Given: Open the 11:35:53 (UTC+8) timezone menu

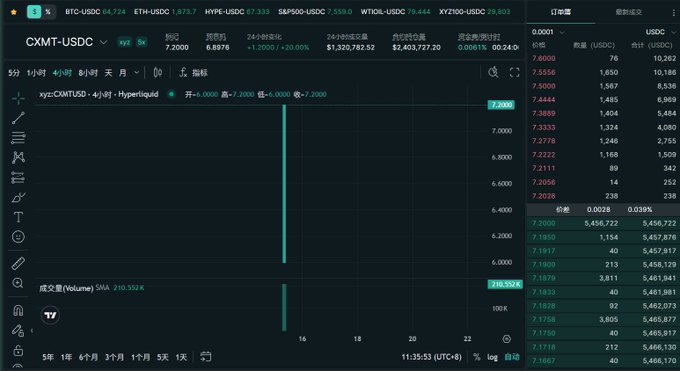Looking at the screenshot, I should click(431, 357).
